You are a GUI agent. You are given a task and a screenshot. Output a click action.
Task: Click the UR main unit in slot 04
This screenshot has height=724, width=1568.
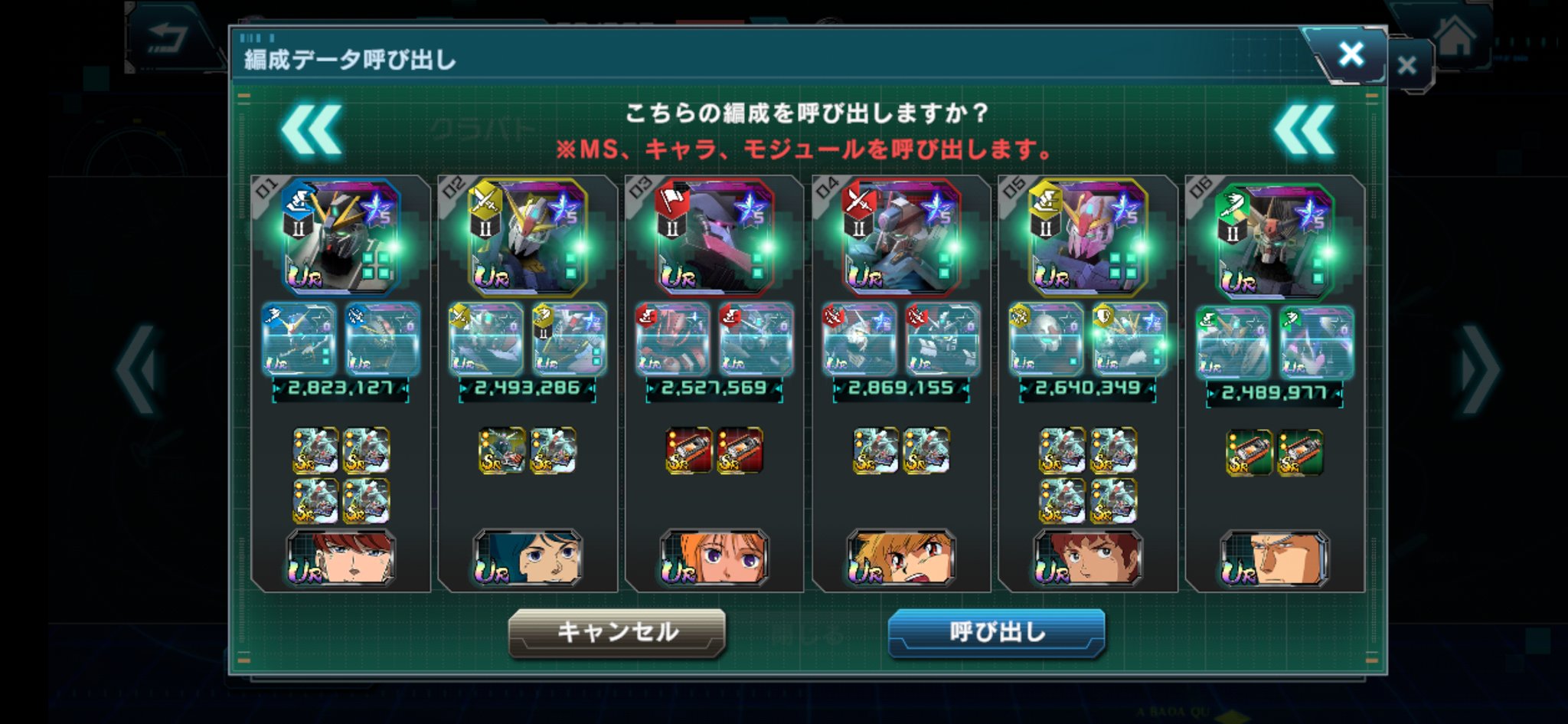pos(901,238)
